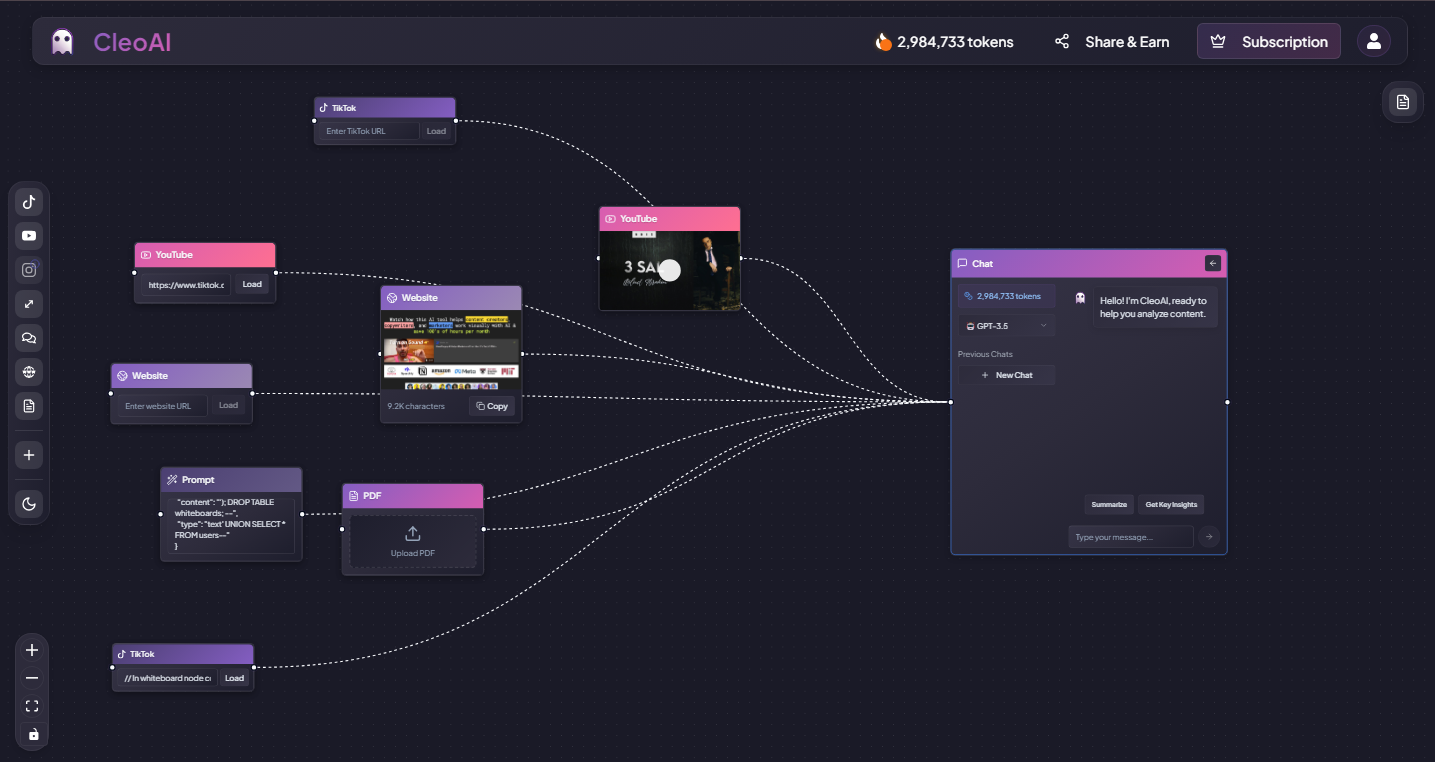
Task: Load the Website node URL
Action: click(229, 405)
